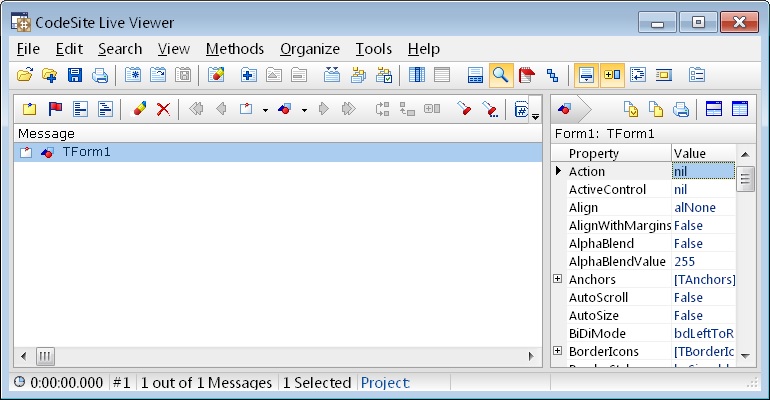Click the Project link in status bar

click(385, 383)
